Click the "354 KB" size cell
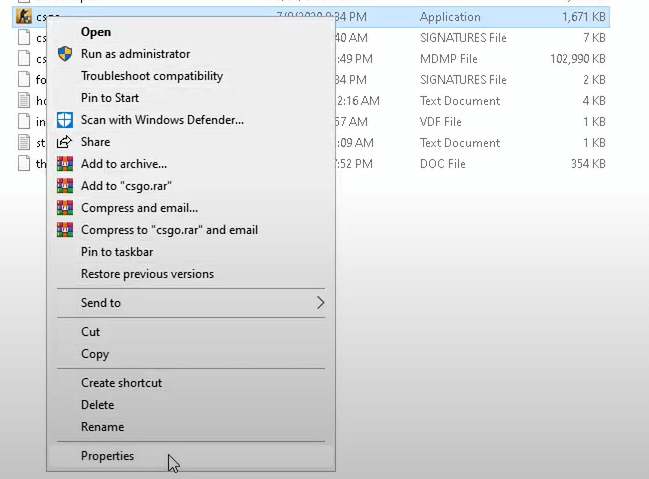Viewport: 649px width, 479px height. [x=588, y=164]
